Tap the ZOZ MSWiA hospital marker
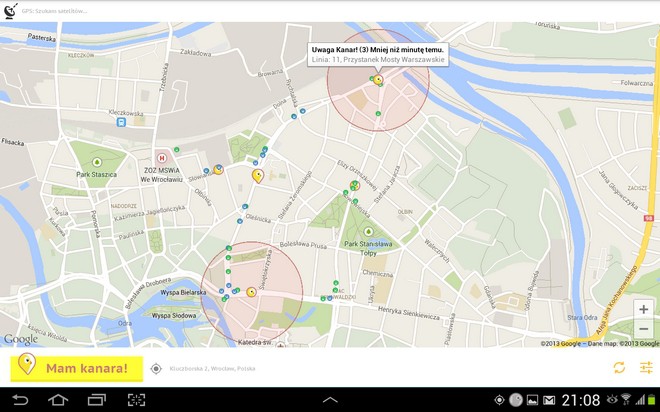 click(162, 158)
